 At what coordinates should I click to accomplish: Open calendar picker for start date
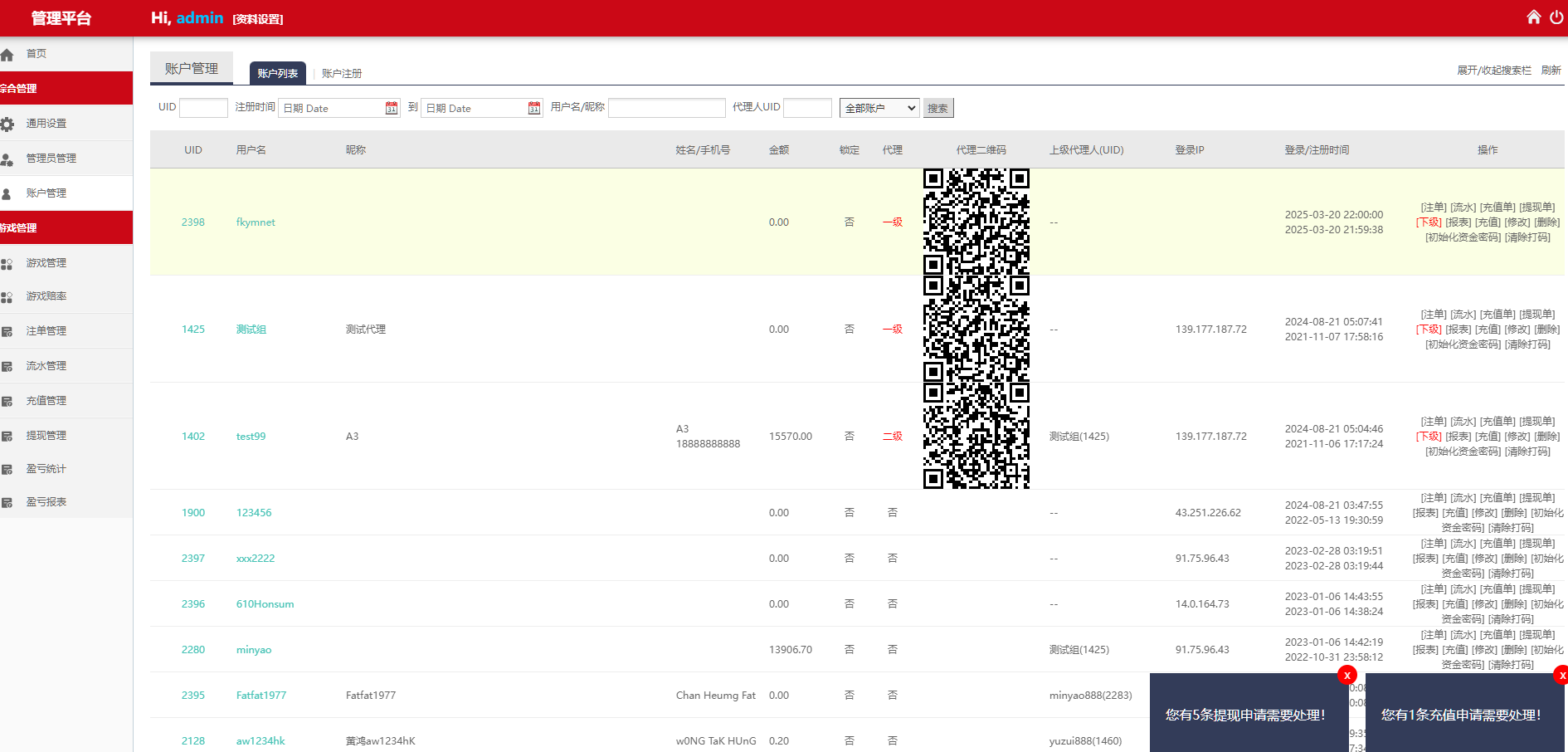(x=392, y=108)
